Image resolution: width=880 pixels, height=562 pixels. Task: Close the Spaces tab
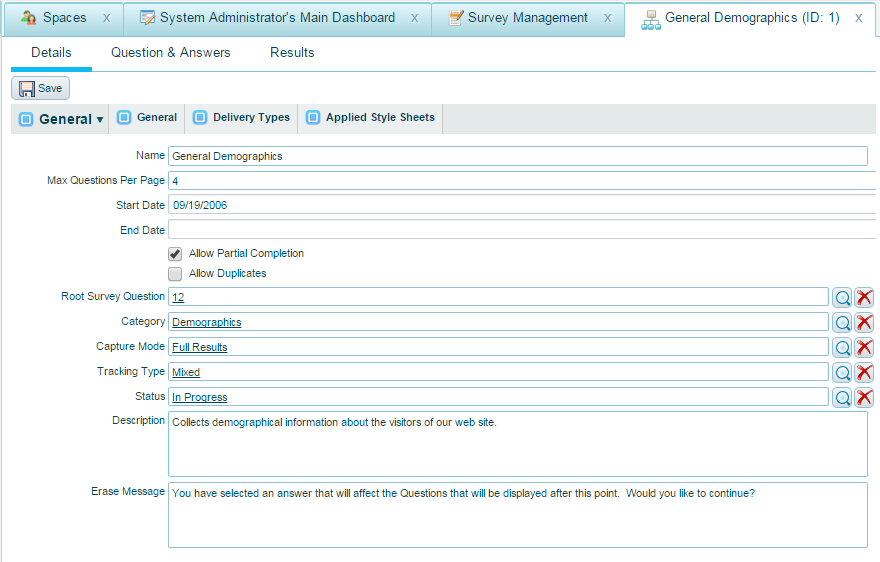coord(107,19)
